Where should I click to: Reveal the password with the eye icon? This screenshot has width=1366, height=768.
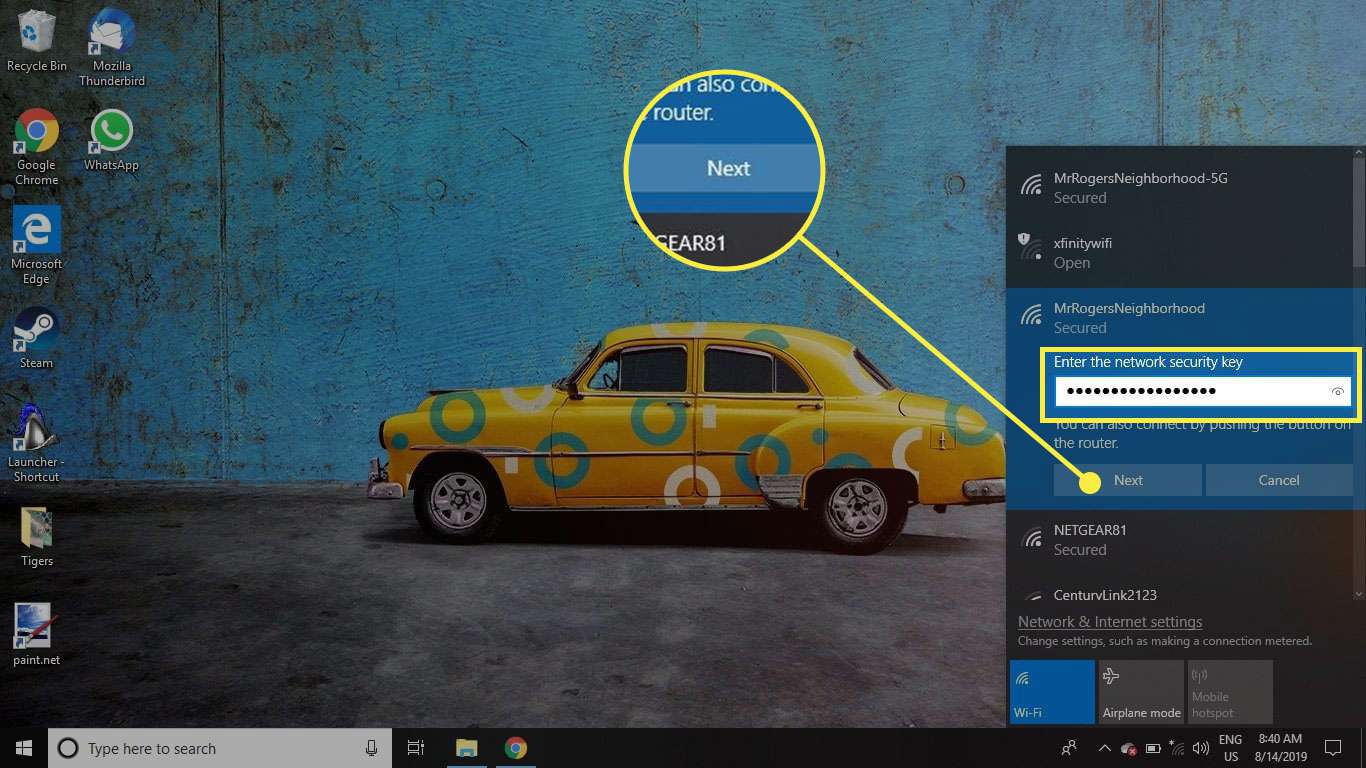[x=1338, y=392]
